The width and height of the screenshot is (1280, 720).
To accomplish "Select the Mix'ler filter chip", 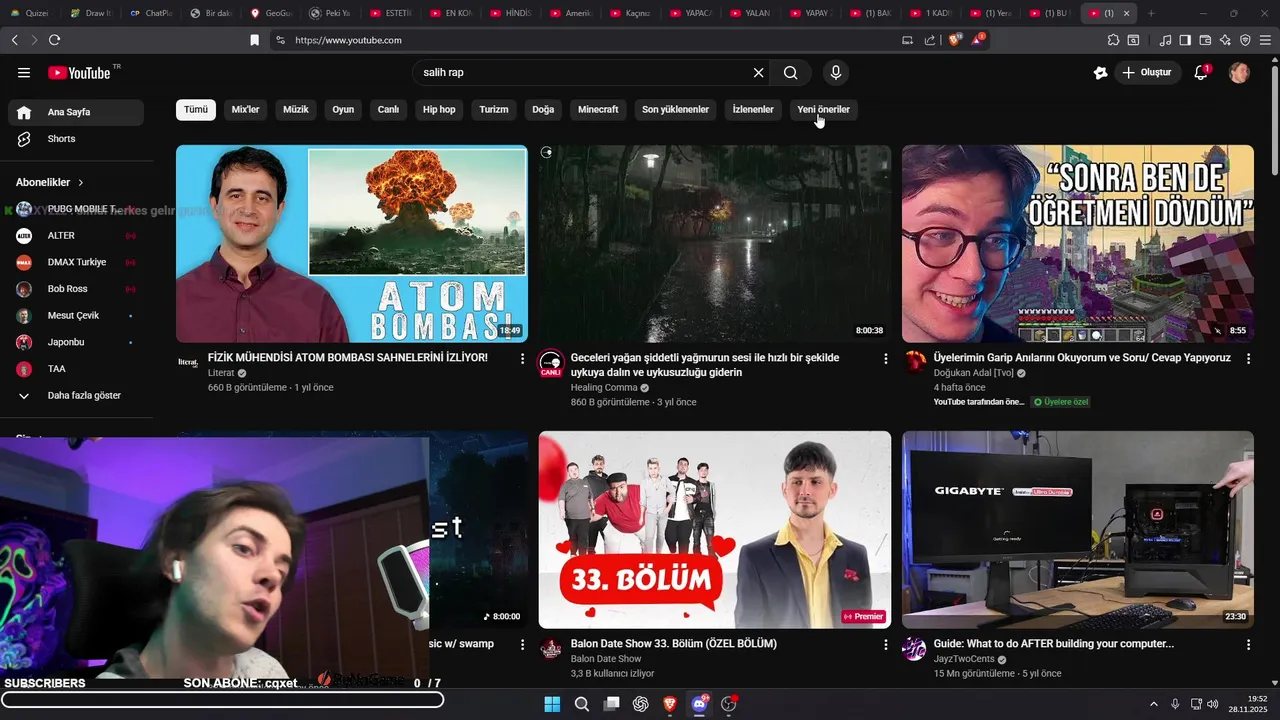I will click(x=245, y=110).
